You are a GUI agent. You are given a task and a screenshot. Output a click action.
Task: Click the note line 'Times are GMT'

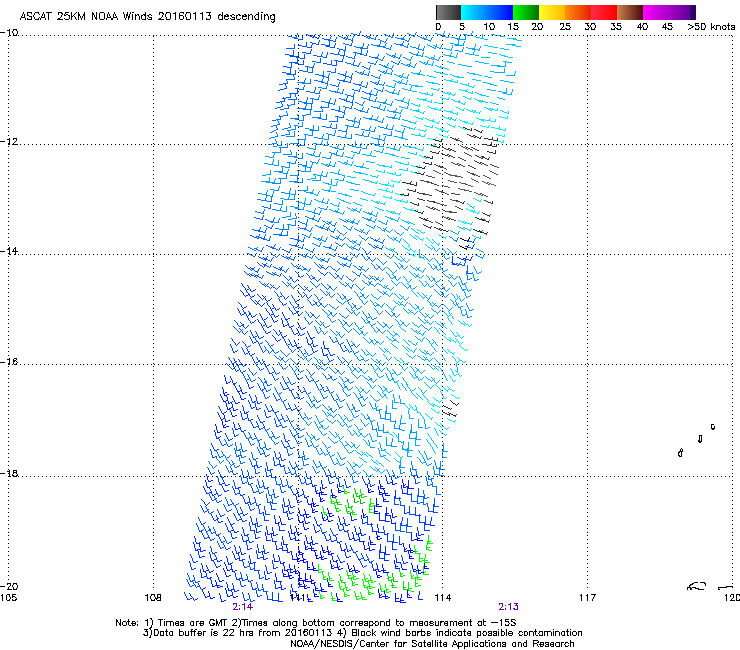click(x=194, y=623)
